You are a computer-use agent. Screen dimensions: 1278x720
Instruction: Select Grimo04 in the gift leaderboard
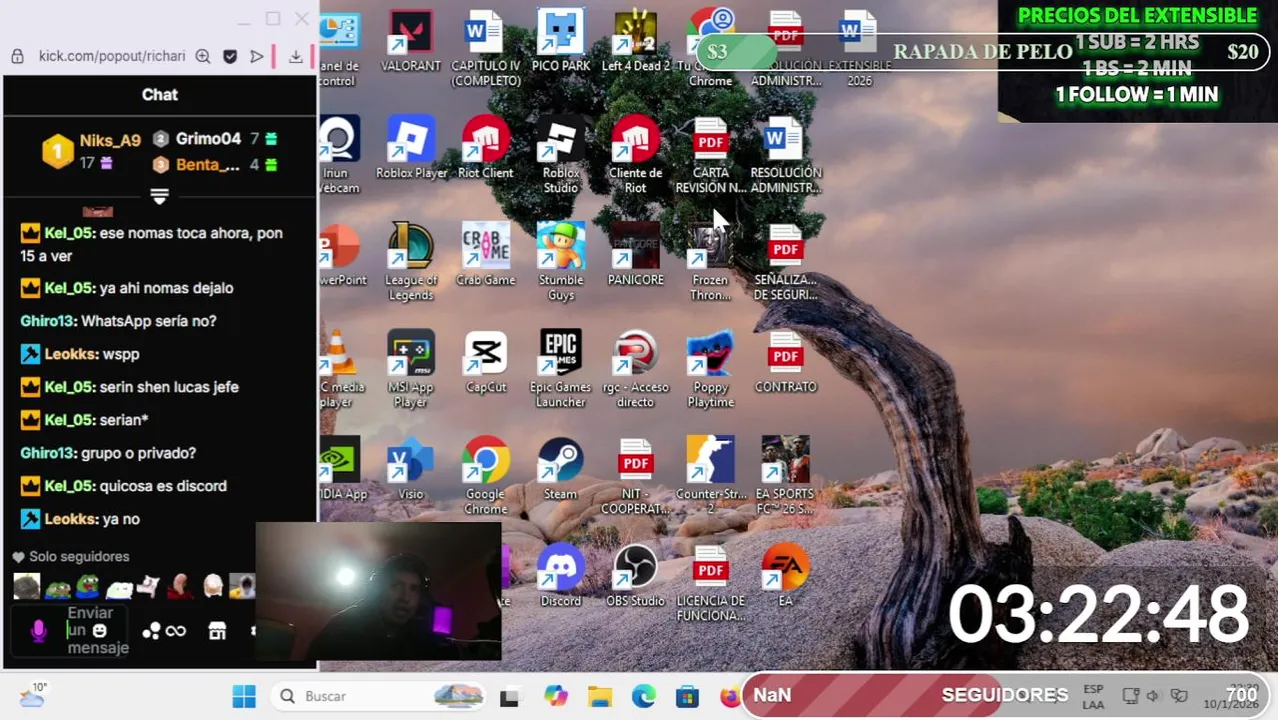point(208,139)
